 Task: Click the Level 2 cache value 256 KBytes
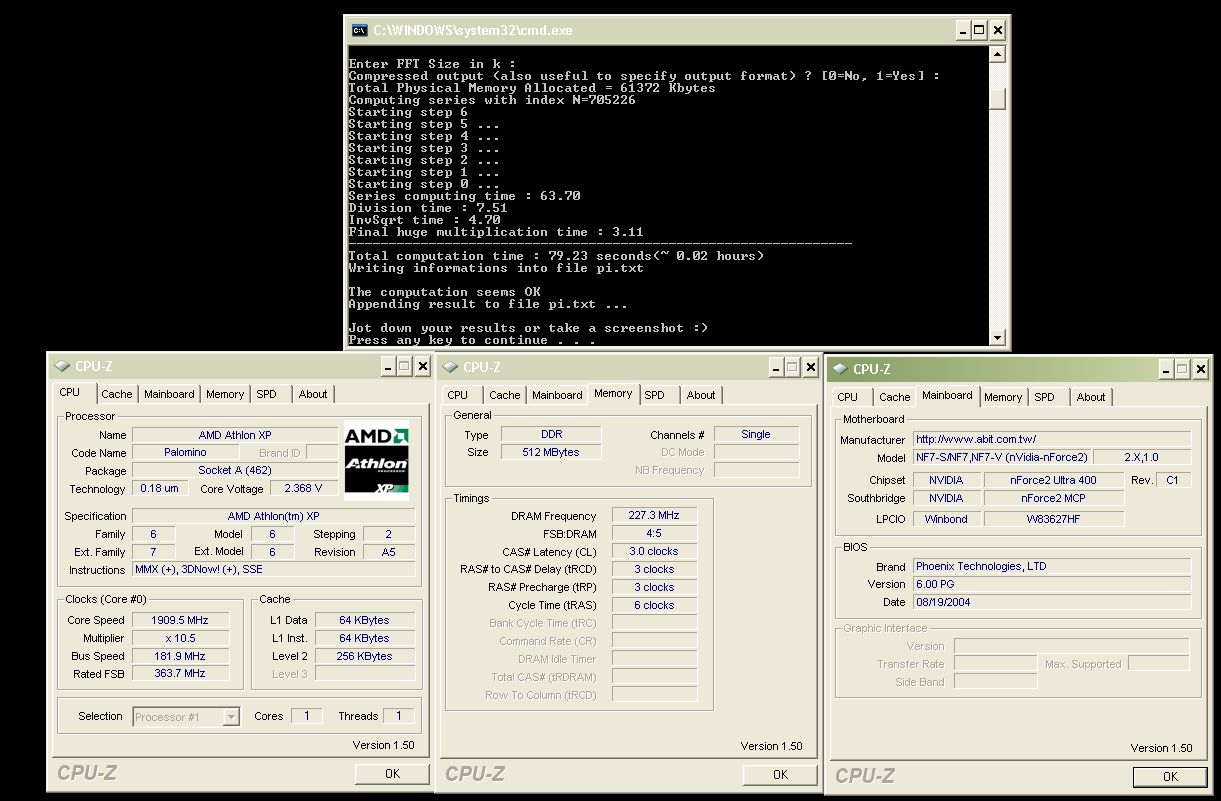click(365, 656)
